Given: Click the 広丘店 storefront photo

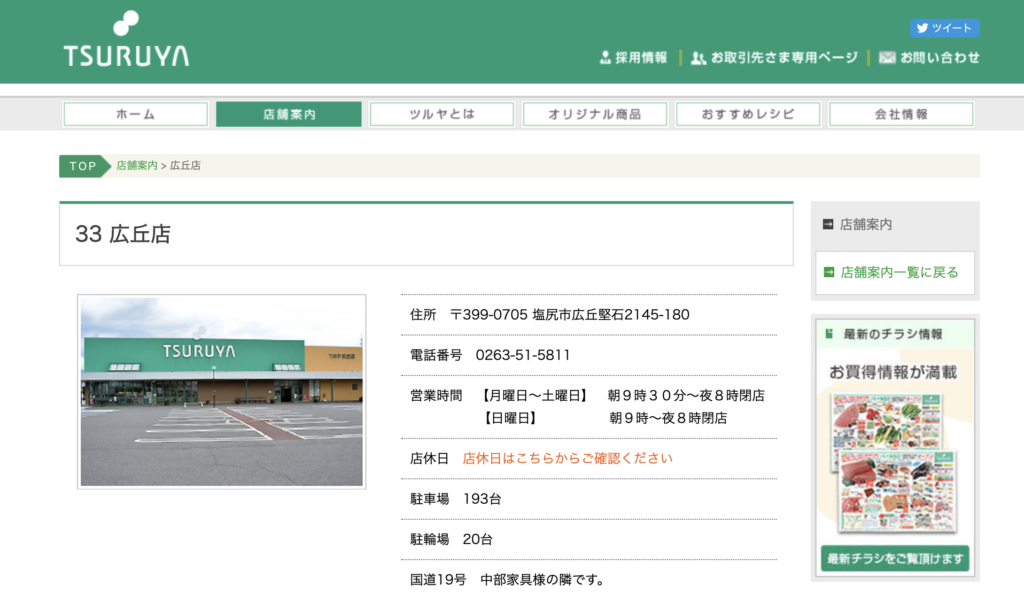Looking at the screenshot, I should point(221,391).
